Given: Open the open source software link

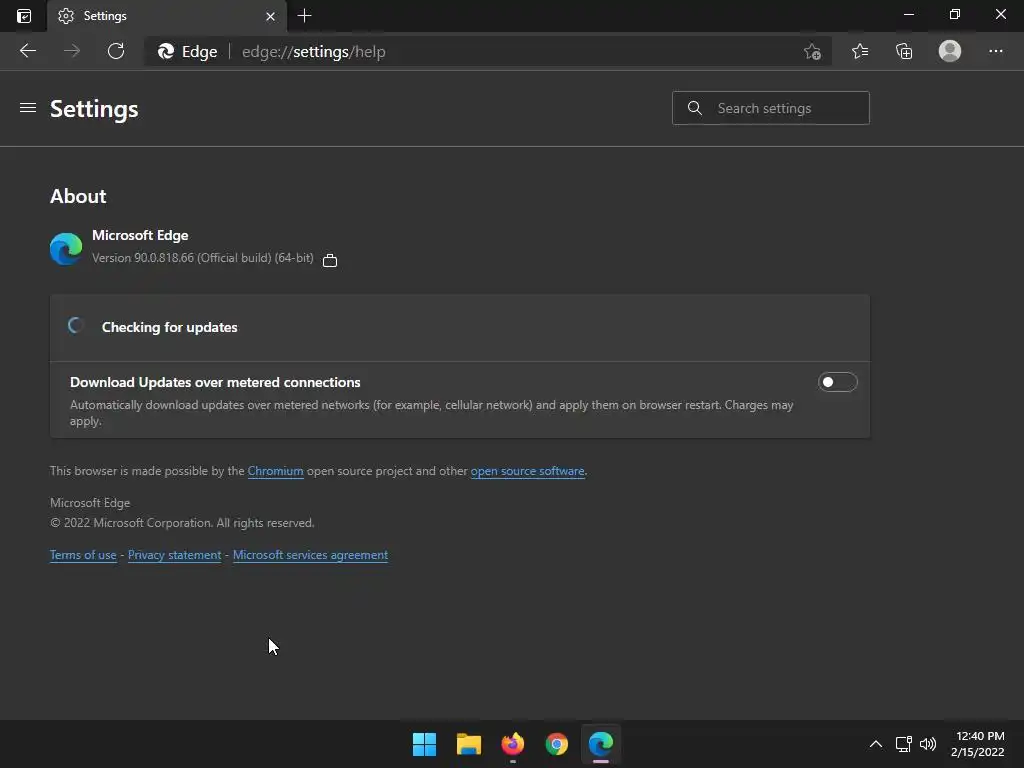Looking at the screenshot, I should [528, 471].
